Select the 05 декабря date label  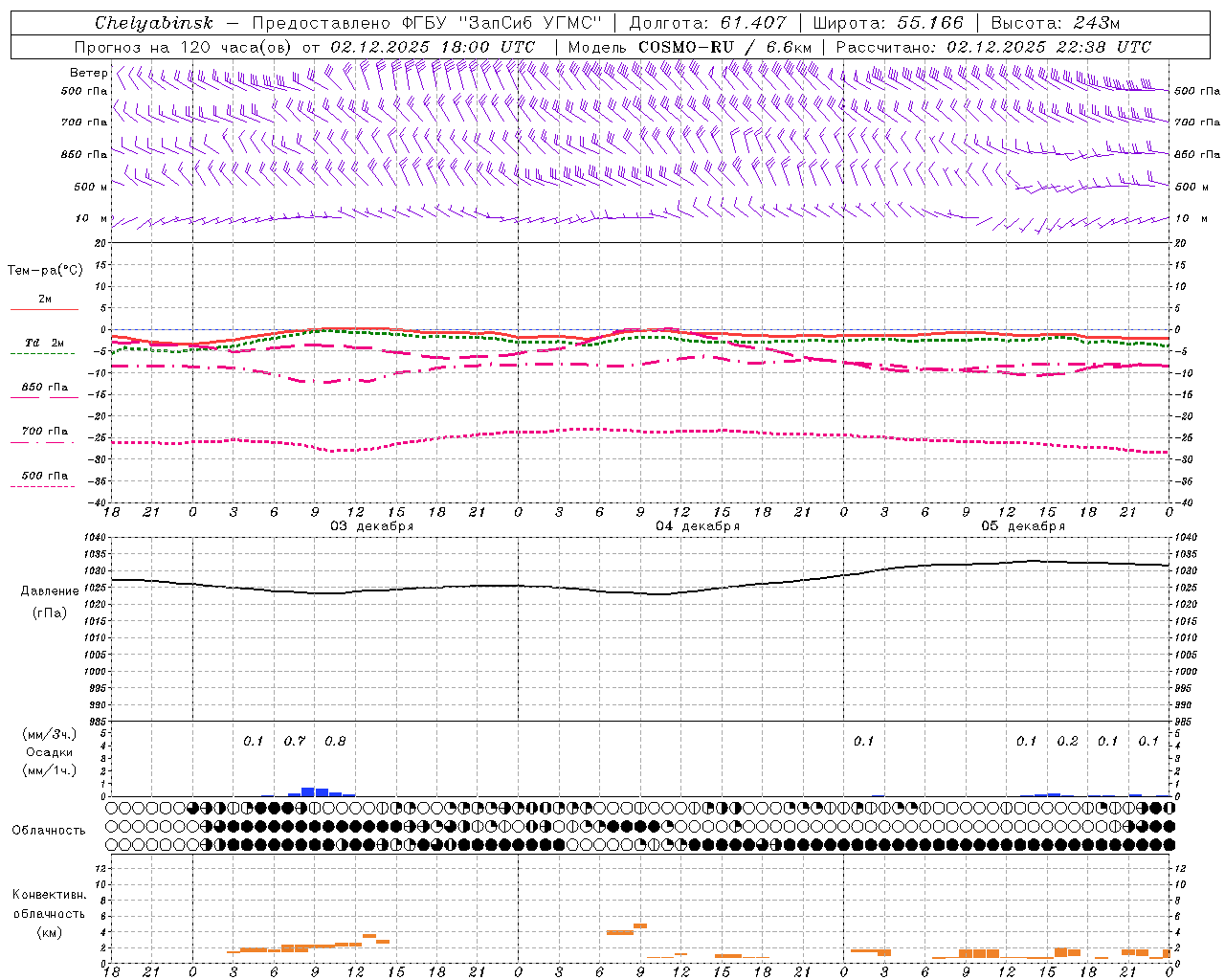(1023, 526)
